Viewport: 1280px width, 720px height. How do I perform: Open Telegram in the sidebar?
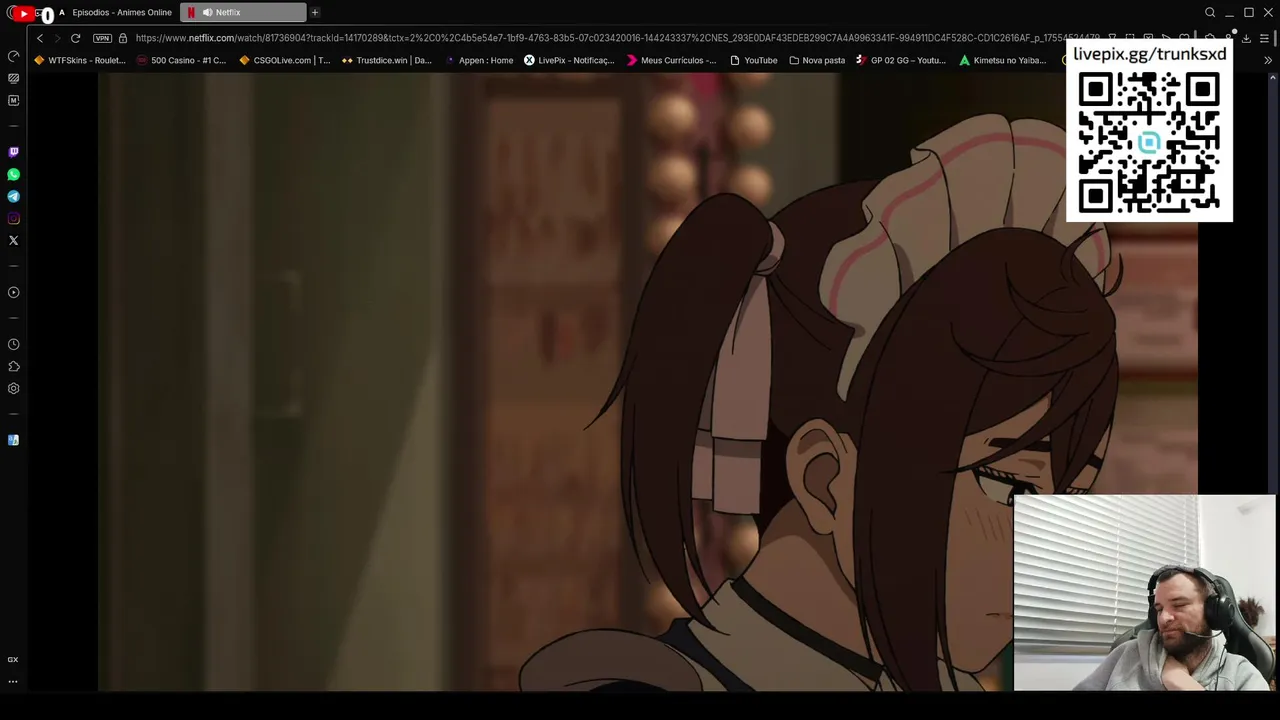coord(13,196)
